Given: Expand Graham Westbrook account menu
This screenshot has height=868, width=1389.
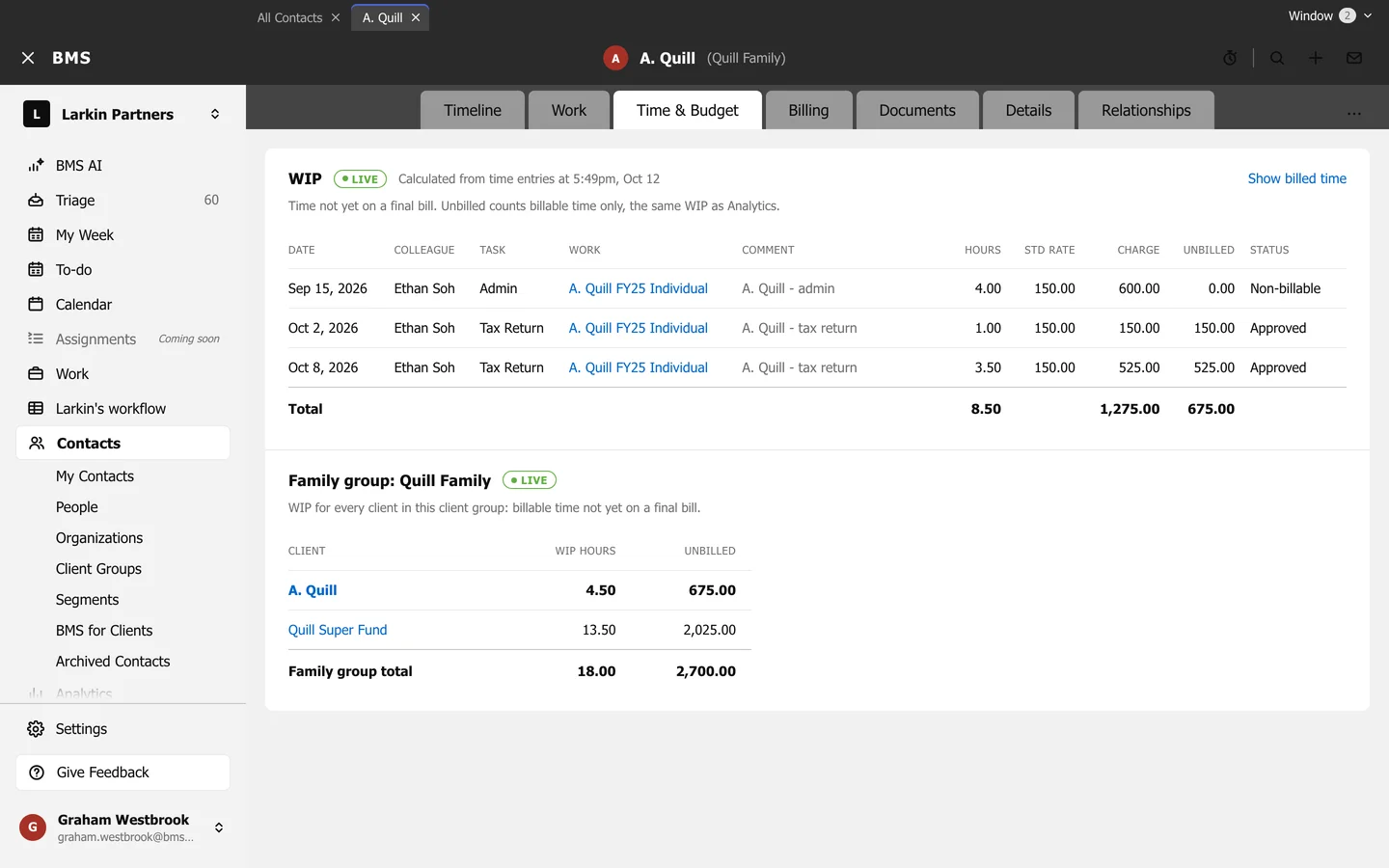Looking at the screenshot, I should pos(219,827).
